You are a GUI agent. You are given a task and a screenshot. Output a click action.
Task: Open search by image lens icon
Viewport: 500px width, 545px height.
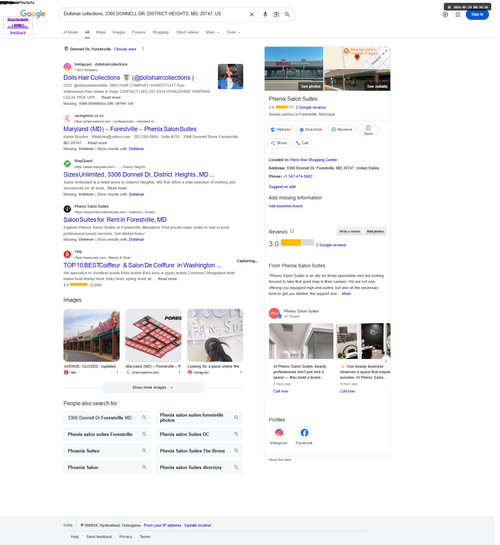point(276,14)
